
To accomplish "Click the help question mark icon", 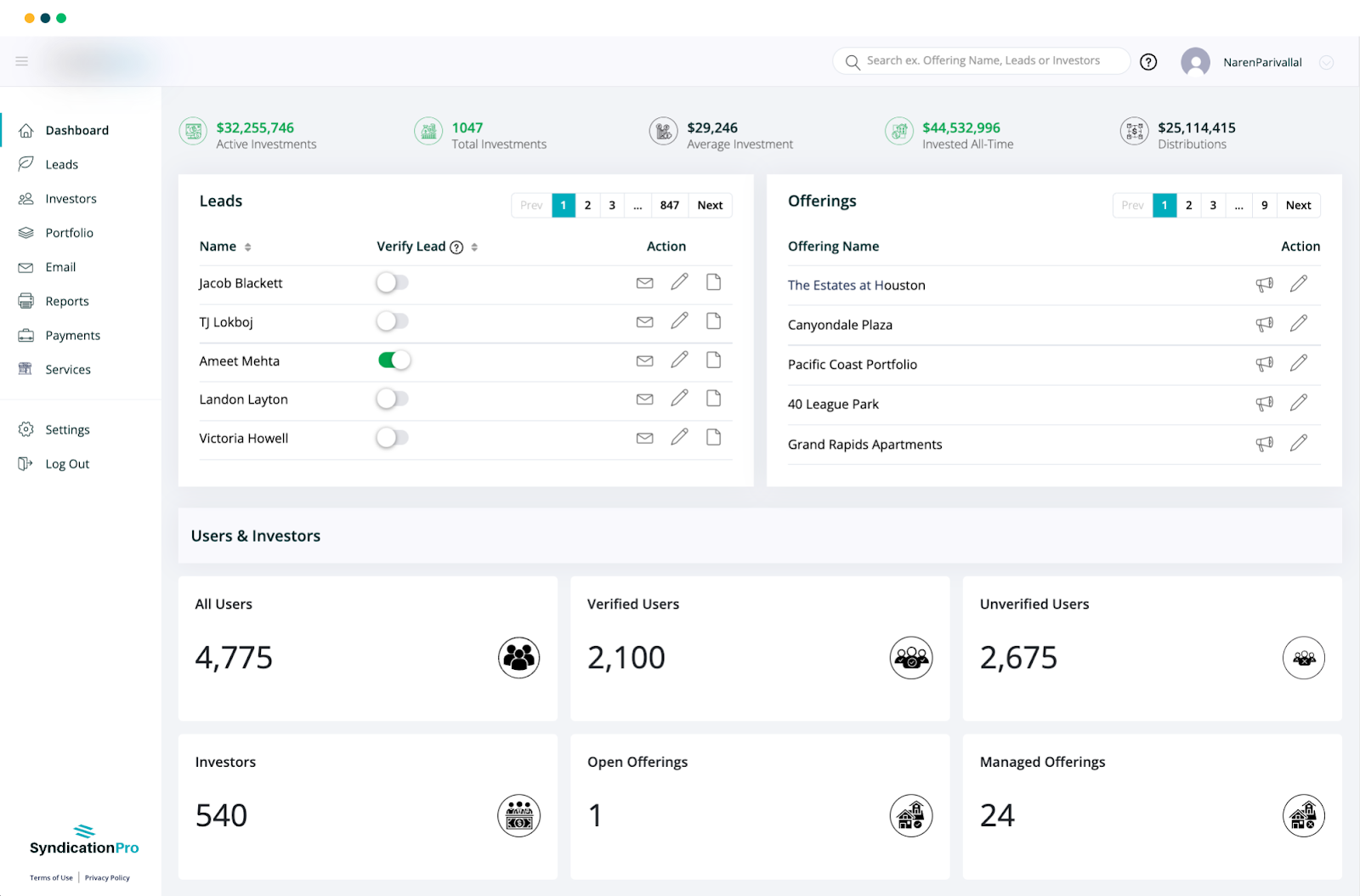I will (1148, 62).
